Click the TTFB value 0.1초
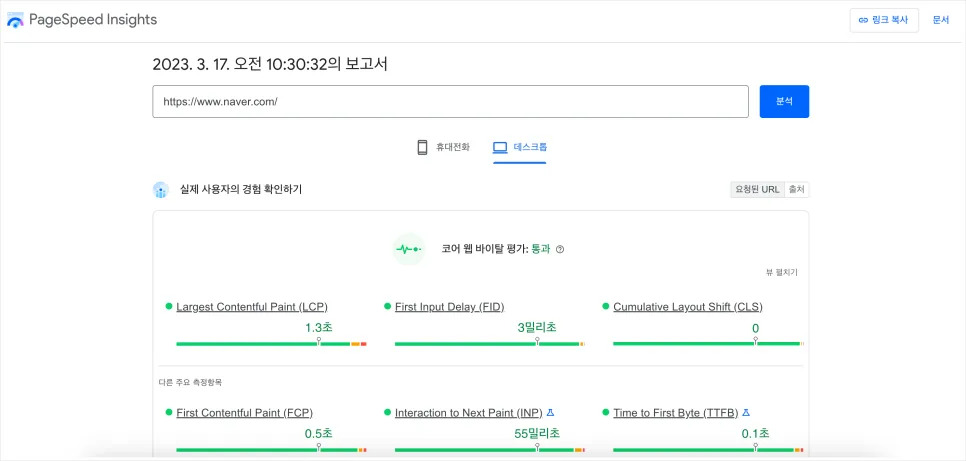 pyautogui.click(x=755, y=434)
